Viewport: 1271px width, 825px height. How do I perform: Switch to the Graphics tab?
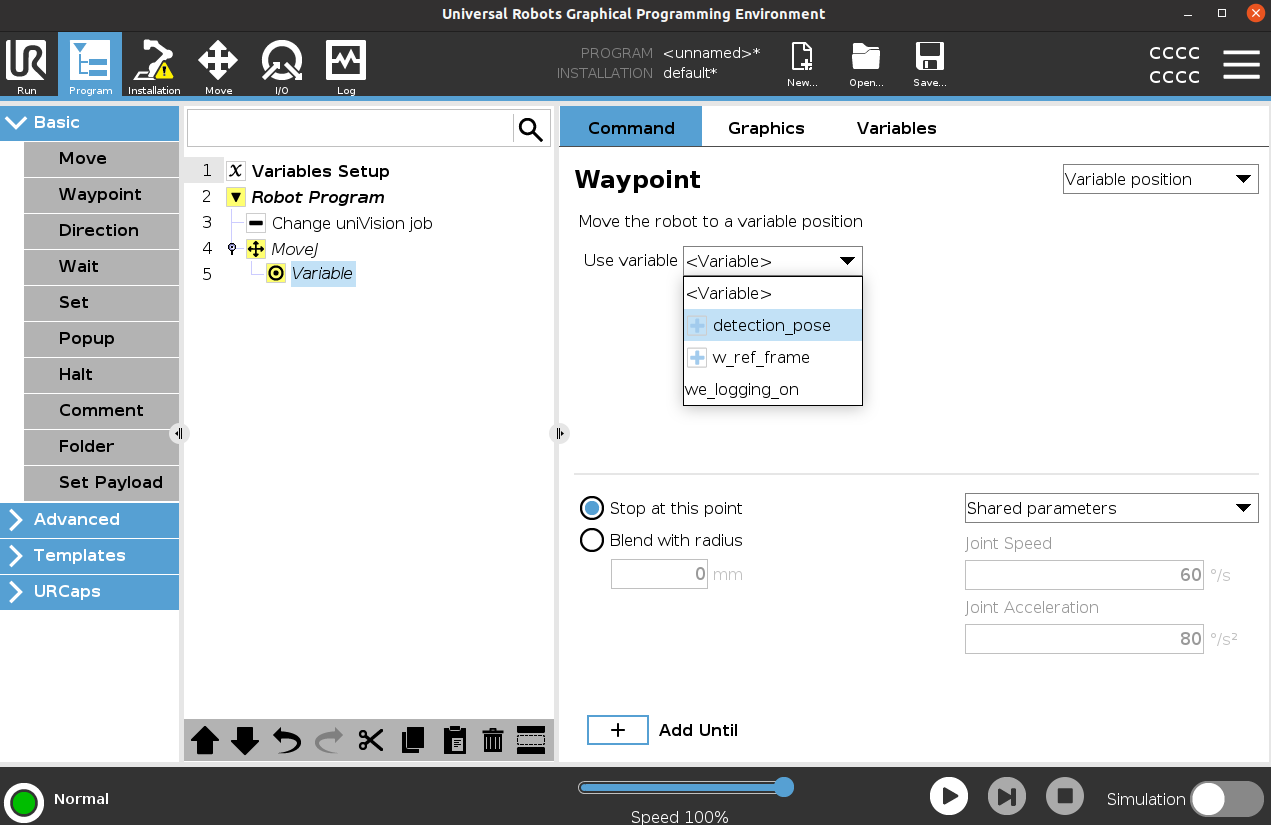click(766, 127)
